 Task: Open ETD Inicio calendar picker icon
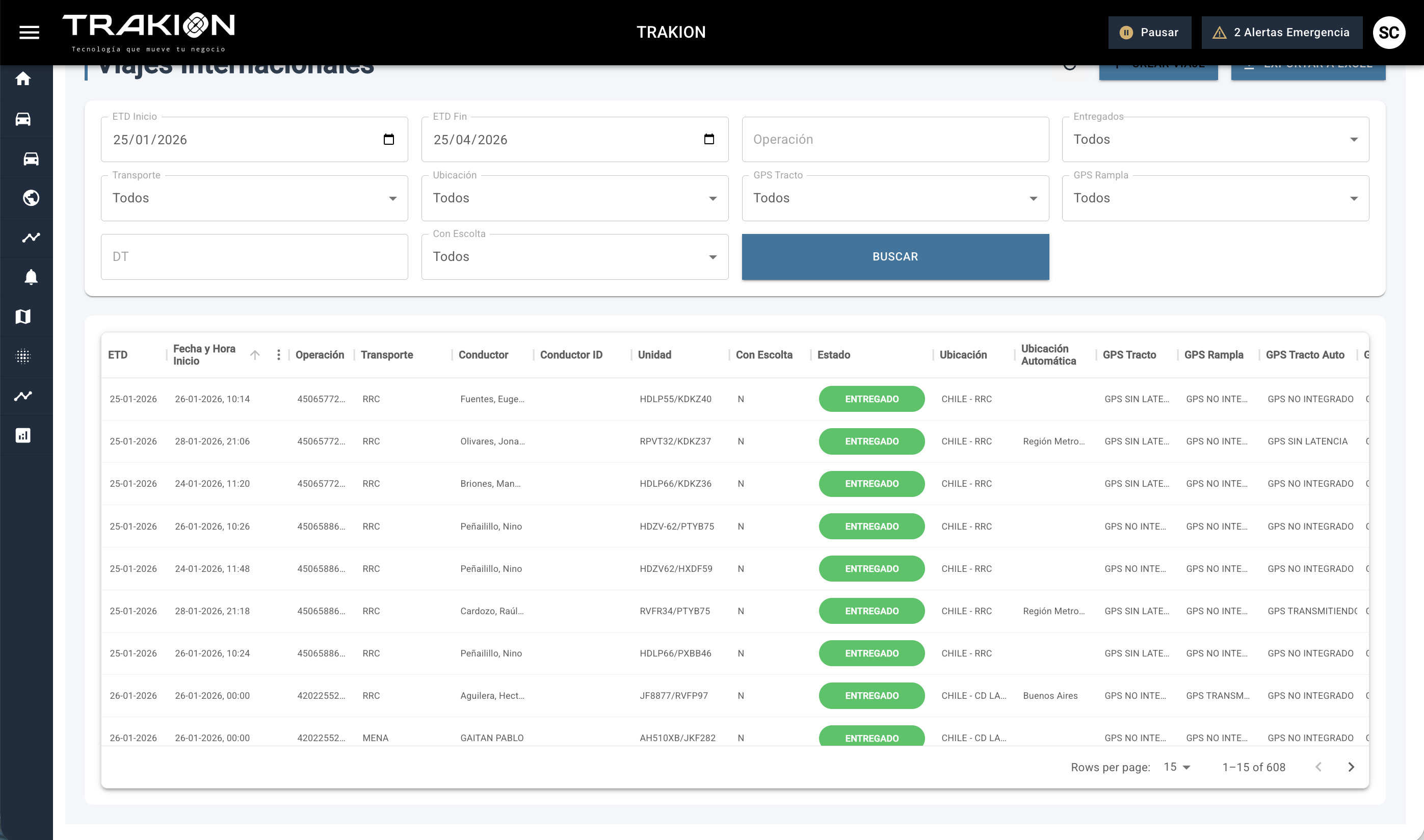pos(388,139)
